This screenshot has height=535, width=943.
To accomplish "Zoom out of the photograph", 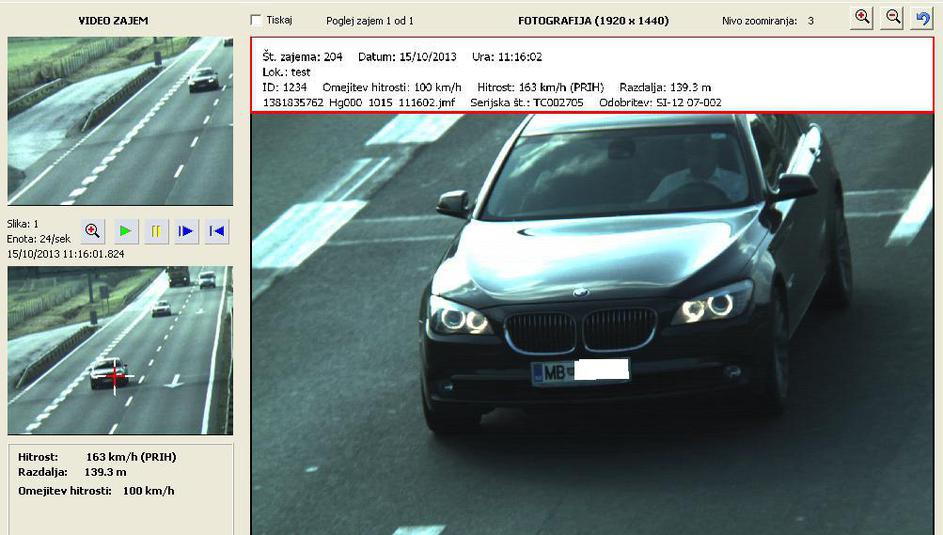I will point(893,18).
